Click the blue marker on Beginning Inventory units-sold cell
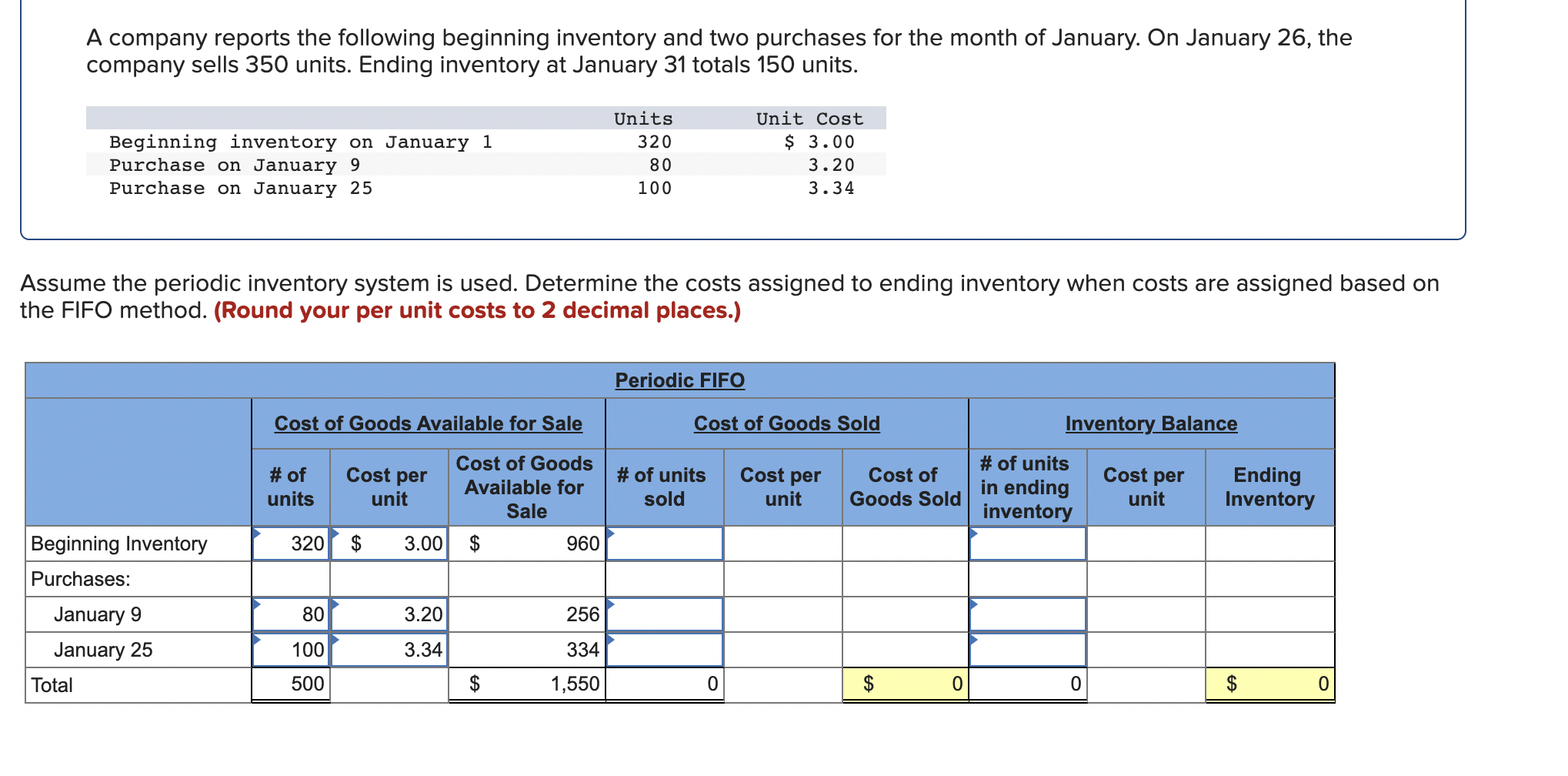1568x776 pixels. coord(609,533)
